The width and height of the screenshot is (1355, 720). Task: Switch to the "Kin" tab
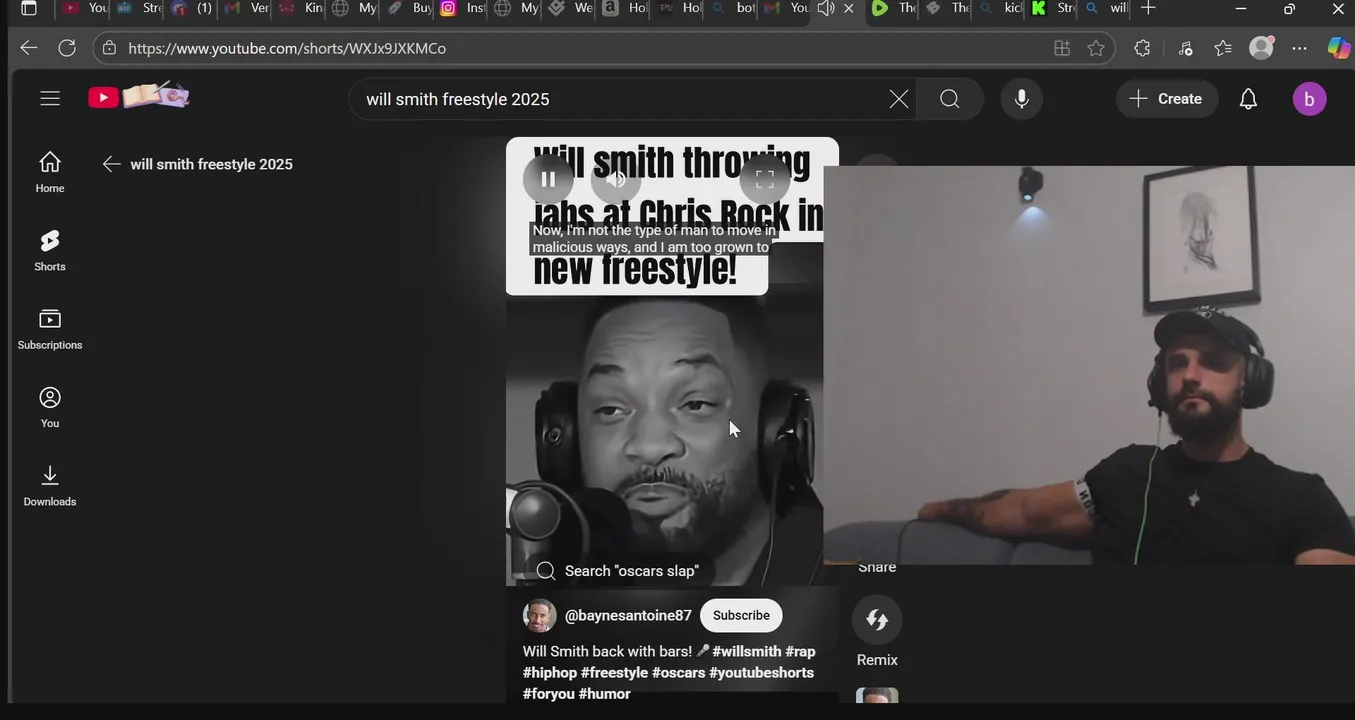coord(300,8)
